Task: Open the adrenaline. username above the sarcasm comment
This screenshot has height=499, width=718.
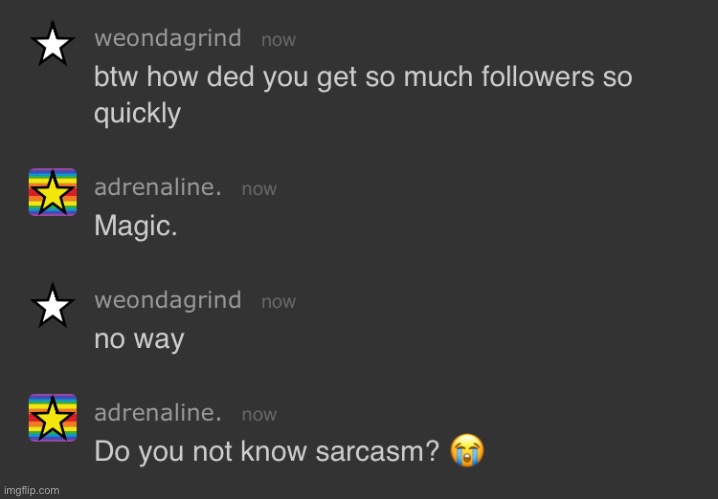Action: coord(157,412)
